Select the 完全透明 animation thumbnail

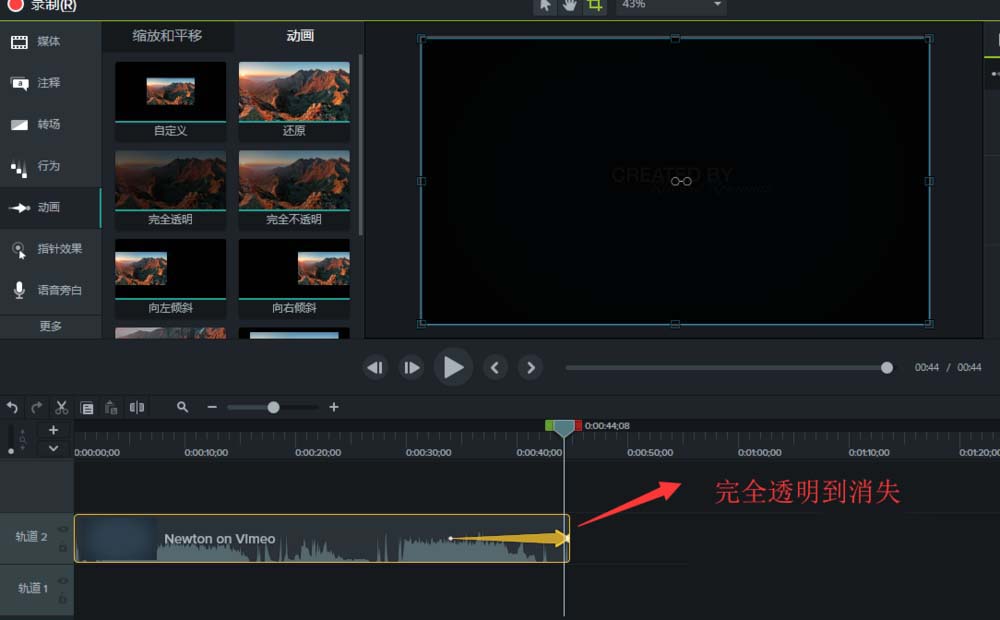tap(170, 182)
